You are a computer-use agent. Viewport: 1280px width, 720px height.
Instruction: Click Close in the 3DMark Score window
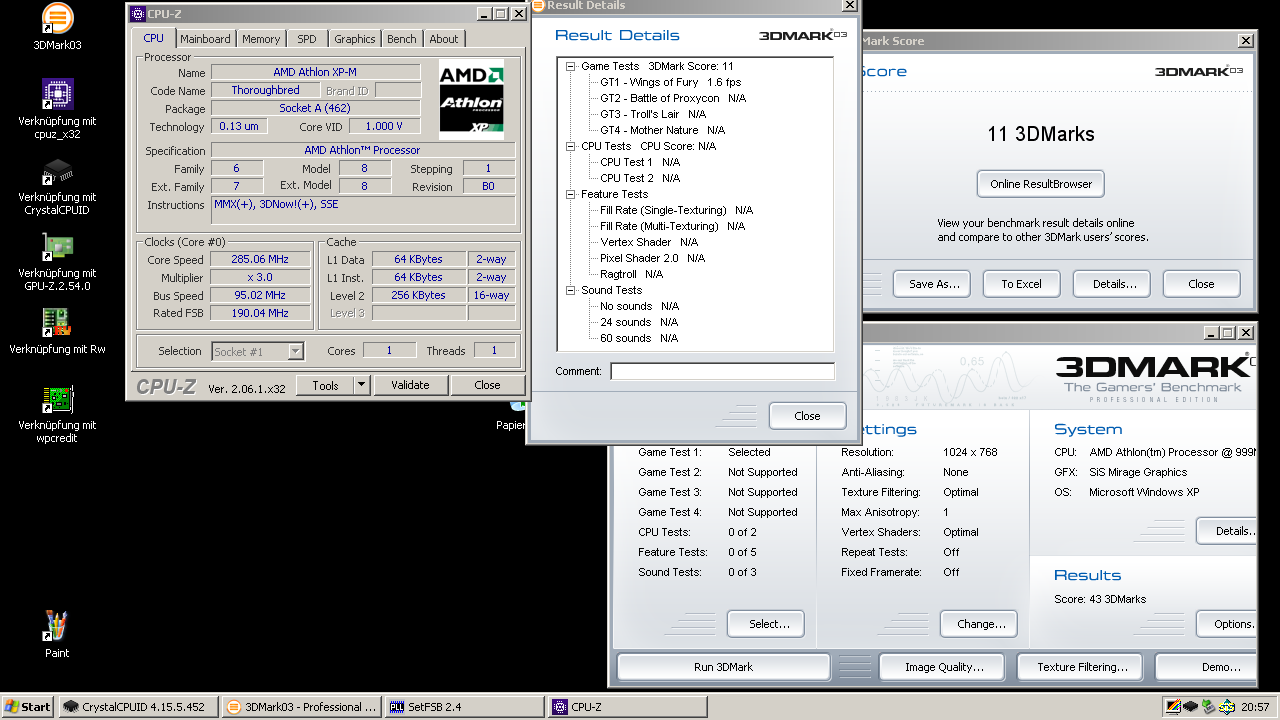click(x=1201, y=284)
